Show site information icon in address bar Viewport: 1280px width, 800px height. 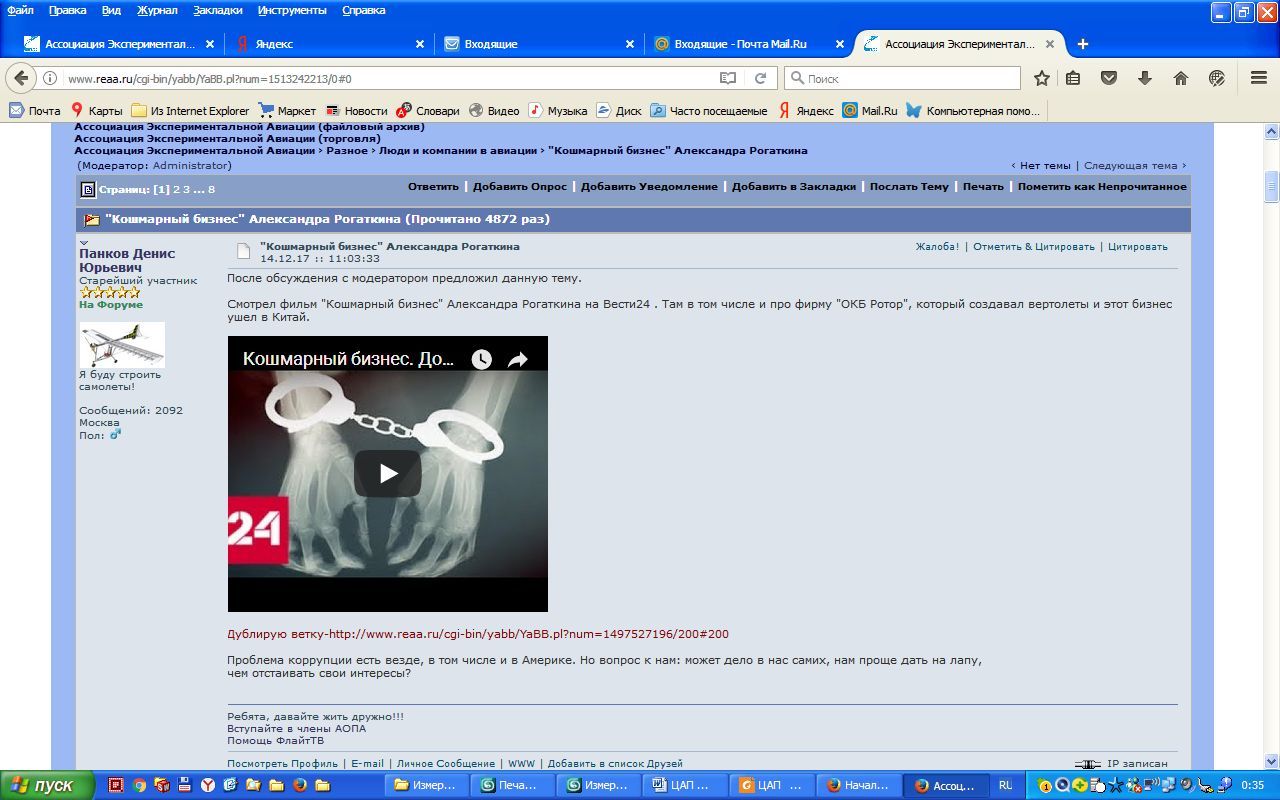coord(50,78)
